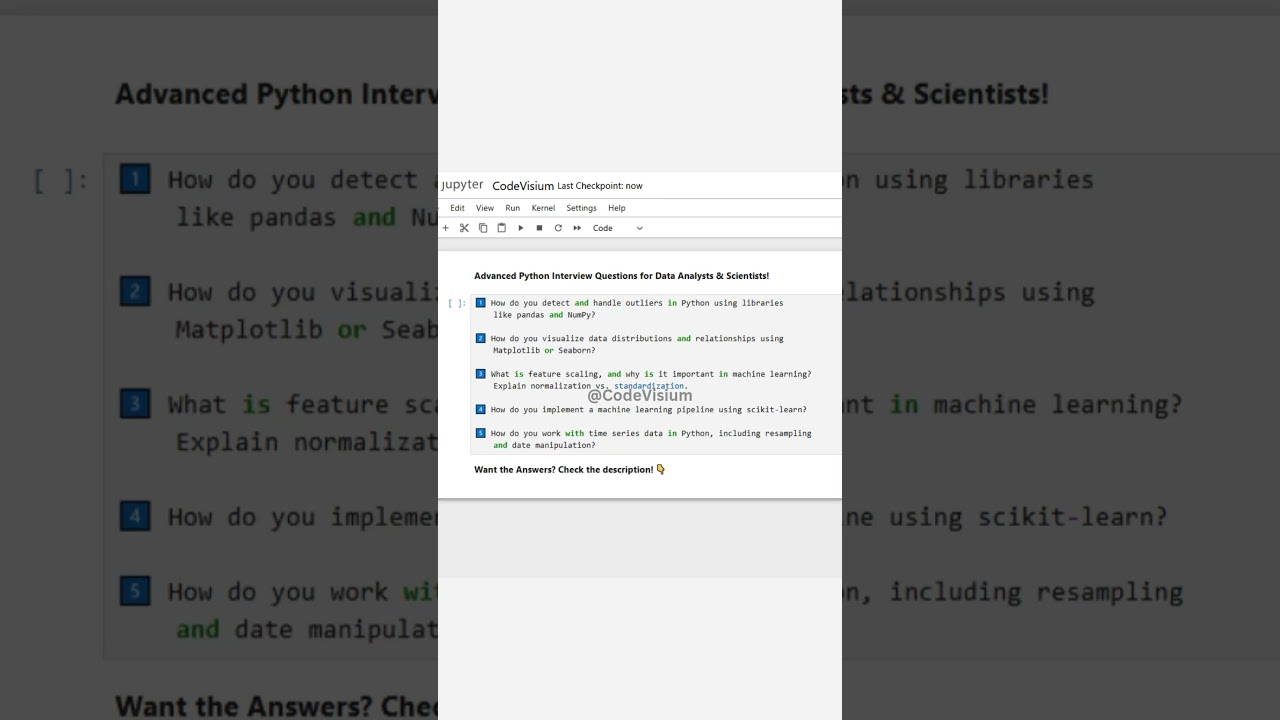Click the Jupyter logo
The image size is (1280, 720).
point(462,185)
